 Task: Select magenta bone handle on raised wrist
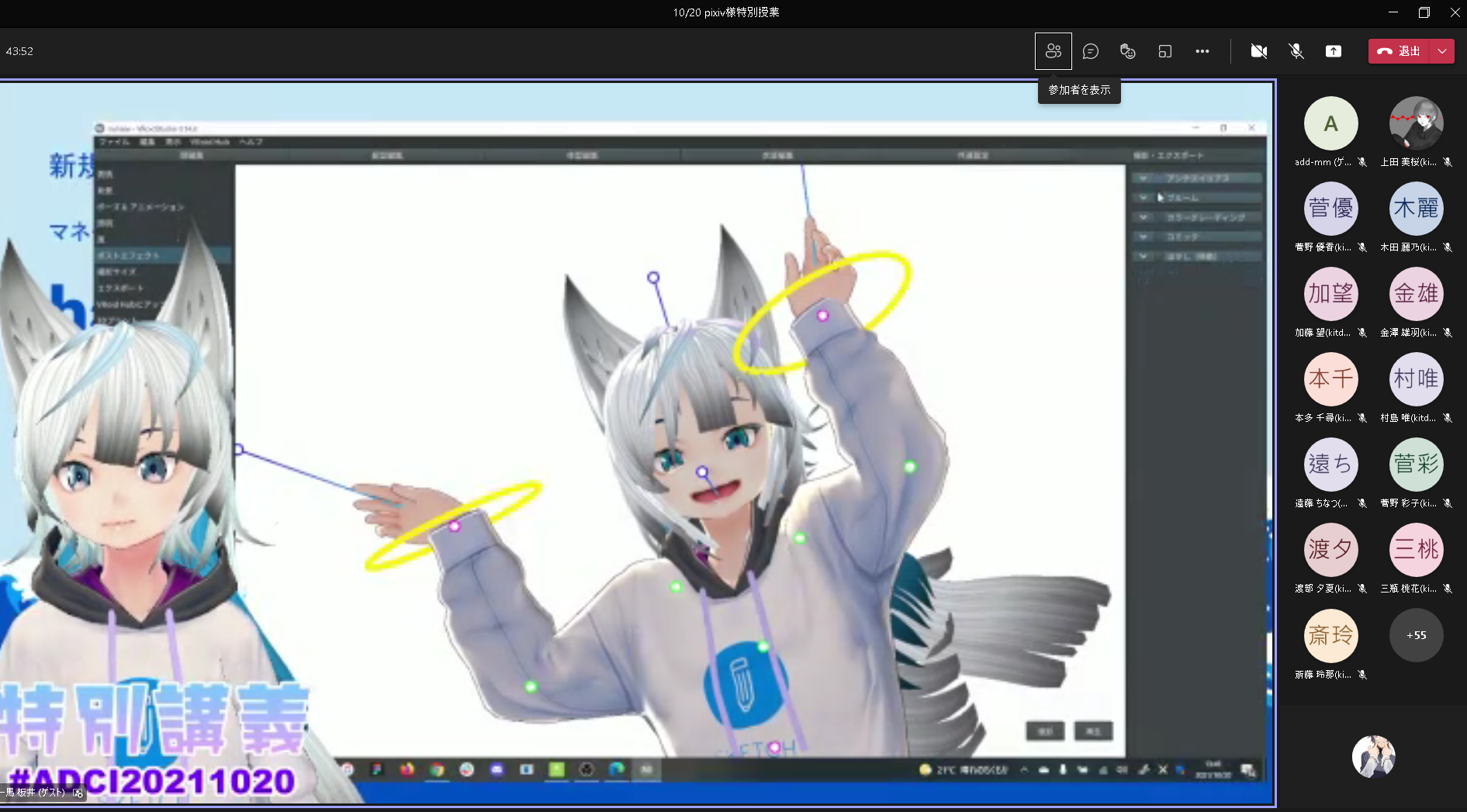[x=822, y=315]
